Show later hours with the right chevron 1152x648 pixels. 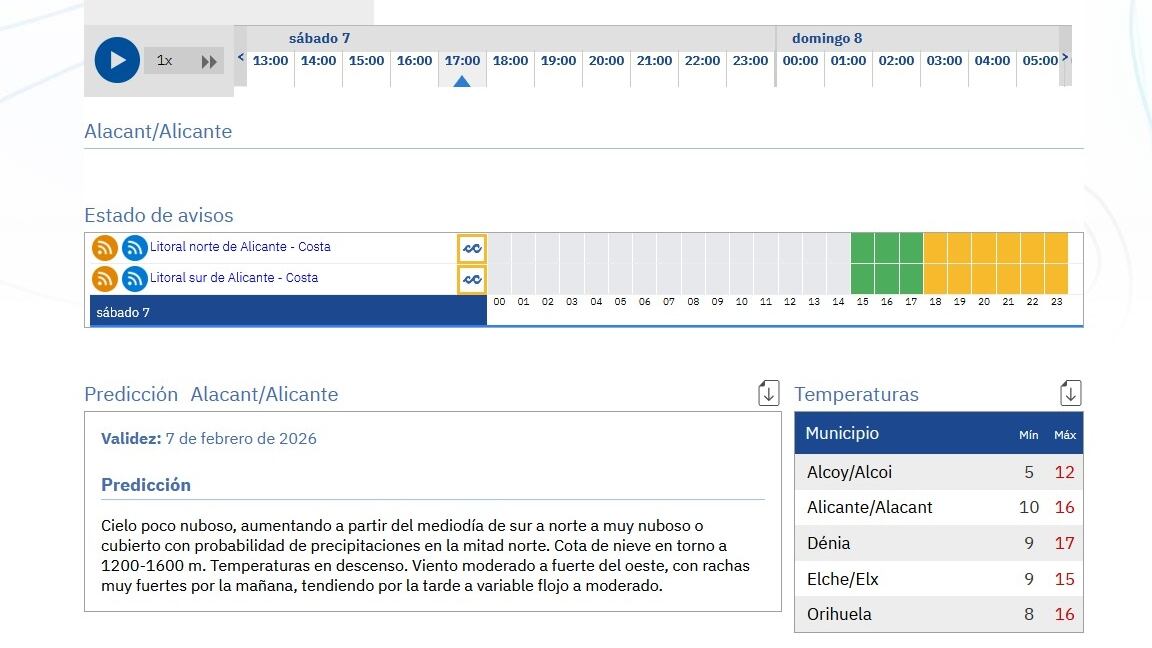(1064, 58)
